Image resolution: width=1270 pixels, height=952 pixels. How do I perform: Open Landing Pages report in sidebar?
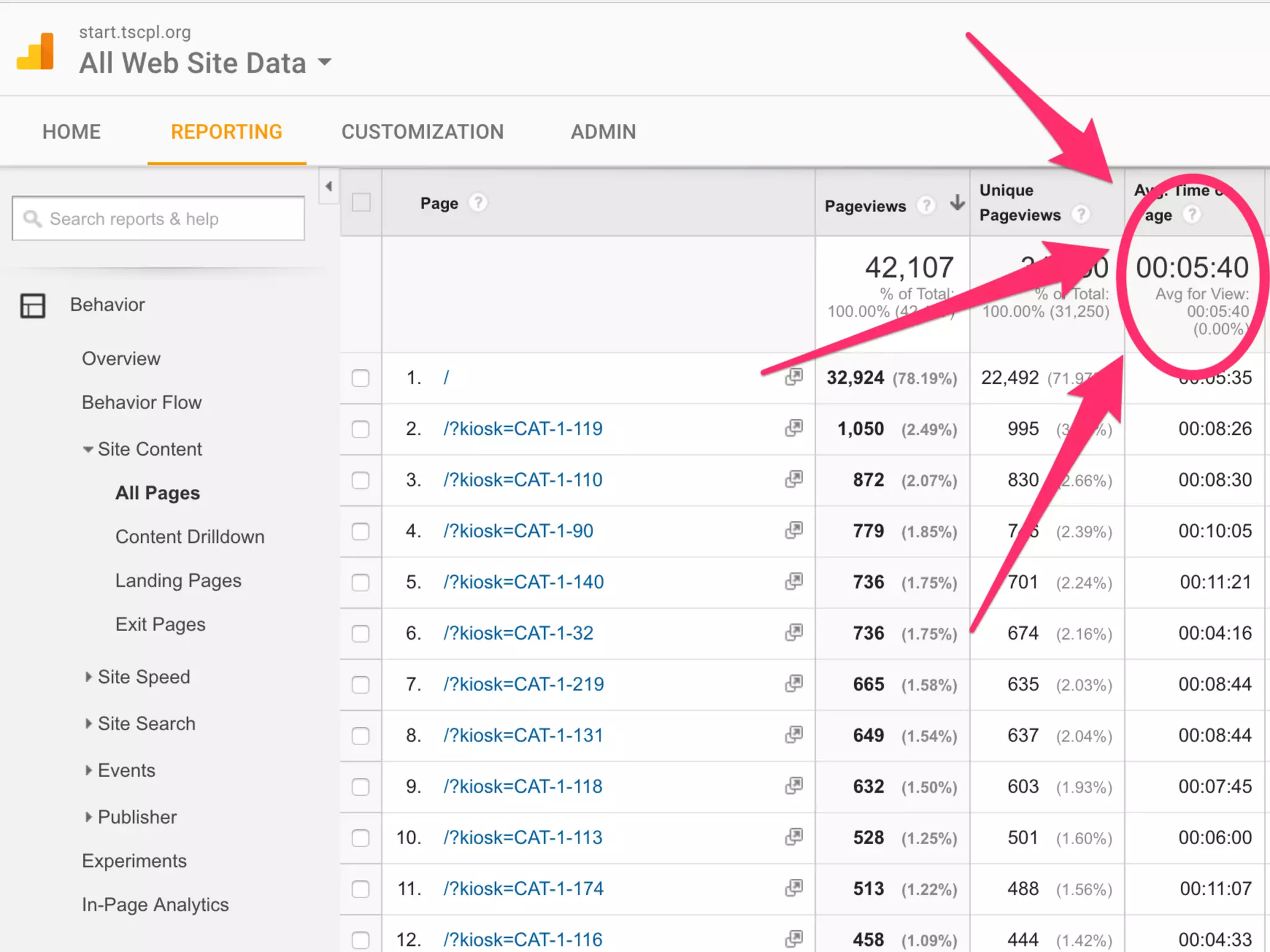(x=178, y=581)
